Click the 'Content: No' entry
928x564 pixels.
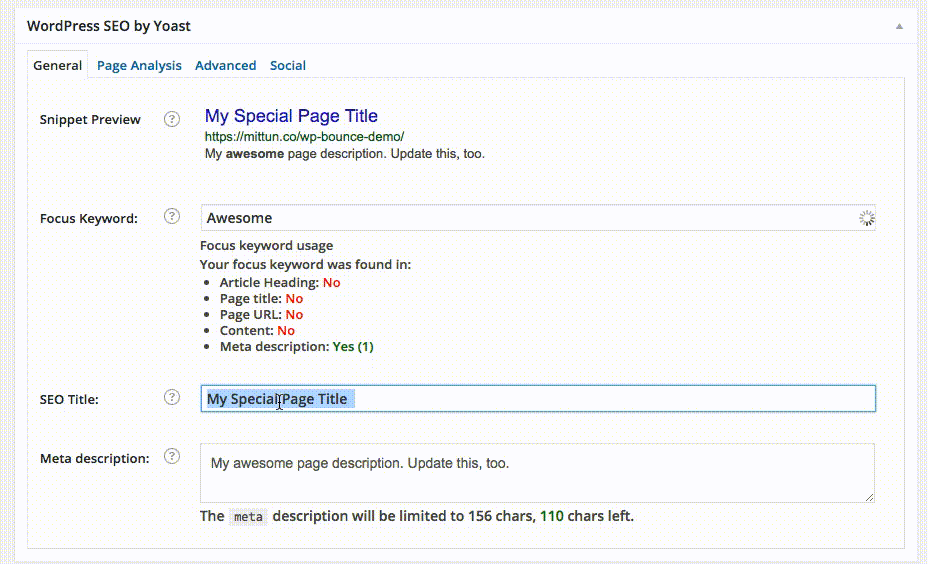[257, 330]
